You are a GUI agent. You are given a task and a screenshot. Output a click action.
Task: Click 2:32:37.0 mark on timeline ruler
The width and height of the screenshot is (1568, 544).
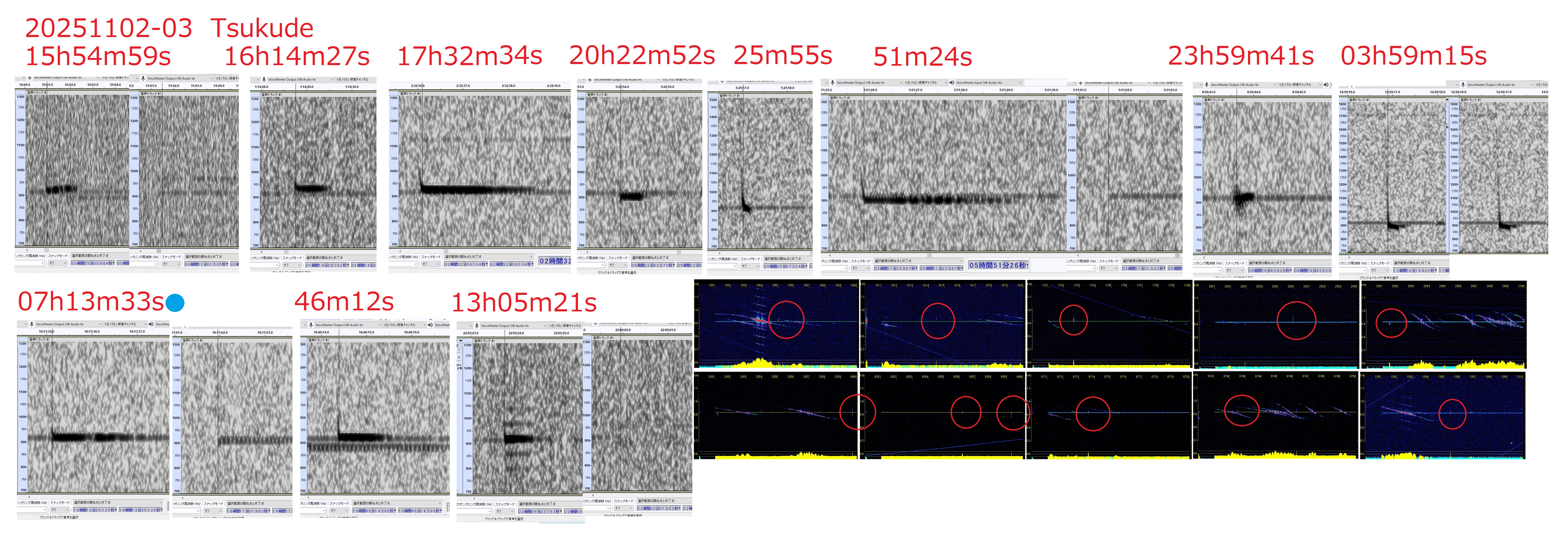point(463,86)
